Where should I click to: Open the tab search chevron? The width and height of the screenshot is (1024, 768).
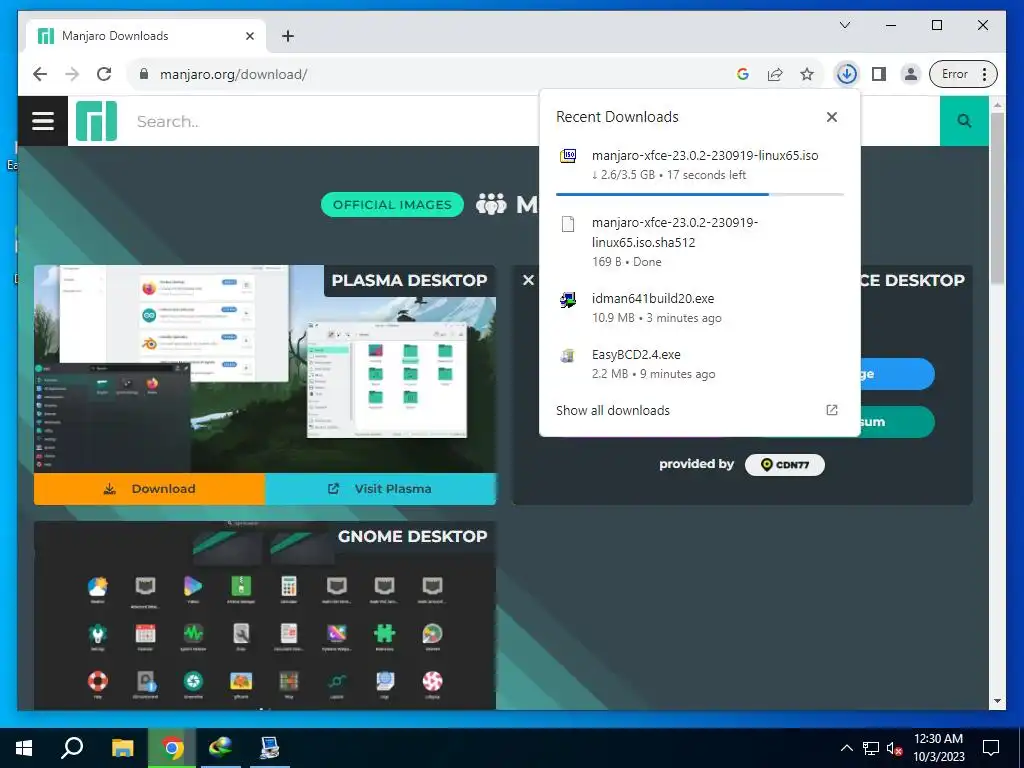point(844,25)
